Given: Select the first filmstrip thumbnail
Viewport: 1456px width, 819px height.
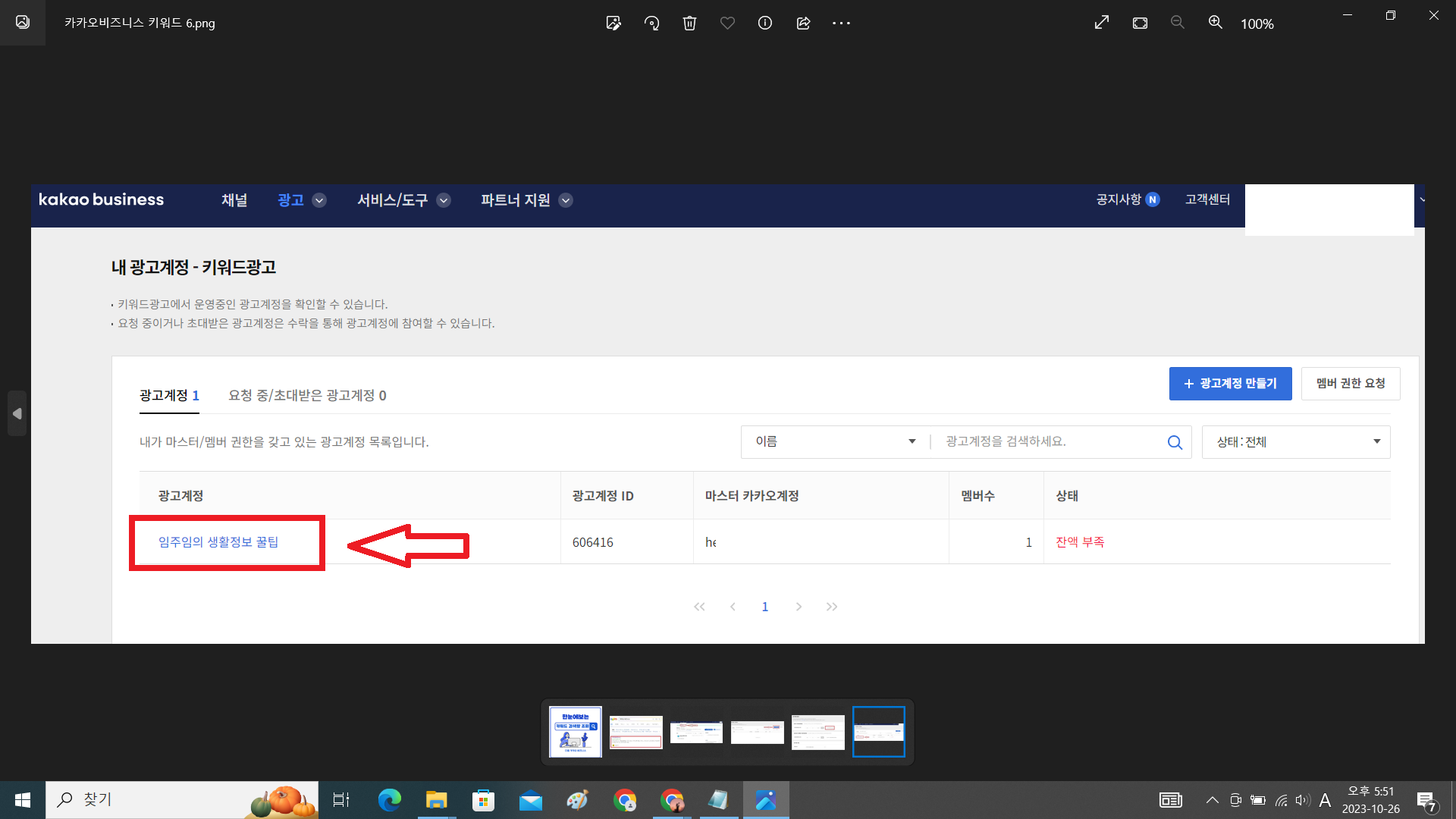Looking at the screenshot, I should click(x=575, y=731).
